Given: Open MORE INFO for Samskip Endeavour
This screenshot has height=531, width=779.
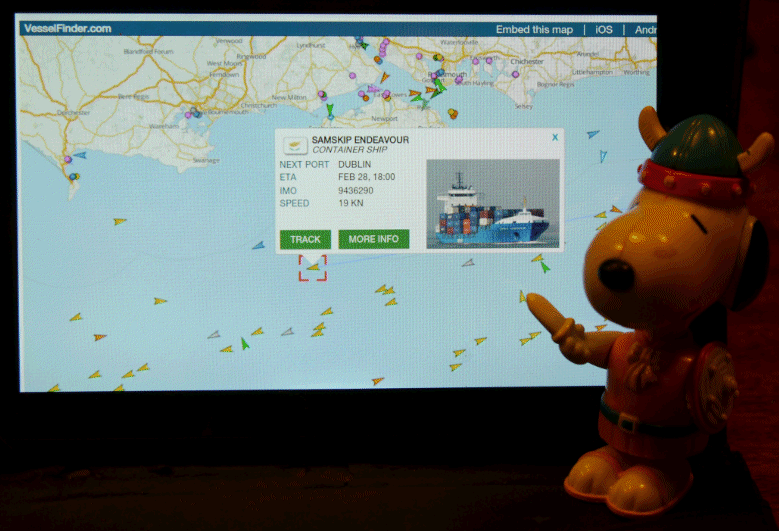Looking at the screenshot, I should click(x=373, y=239).
